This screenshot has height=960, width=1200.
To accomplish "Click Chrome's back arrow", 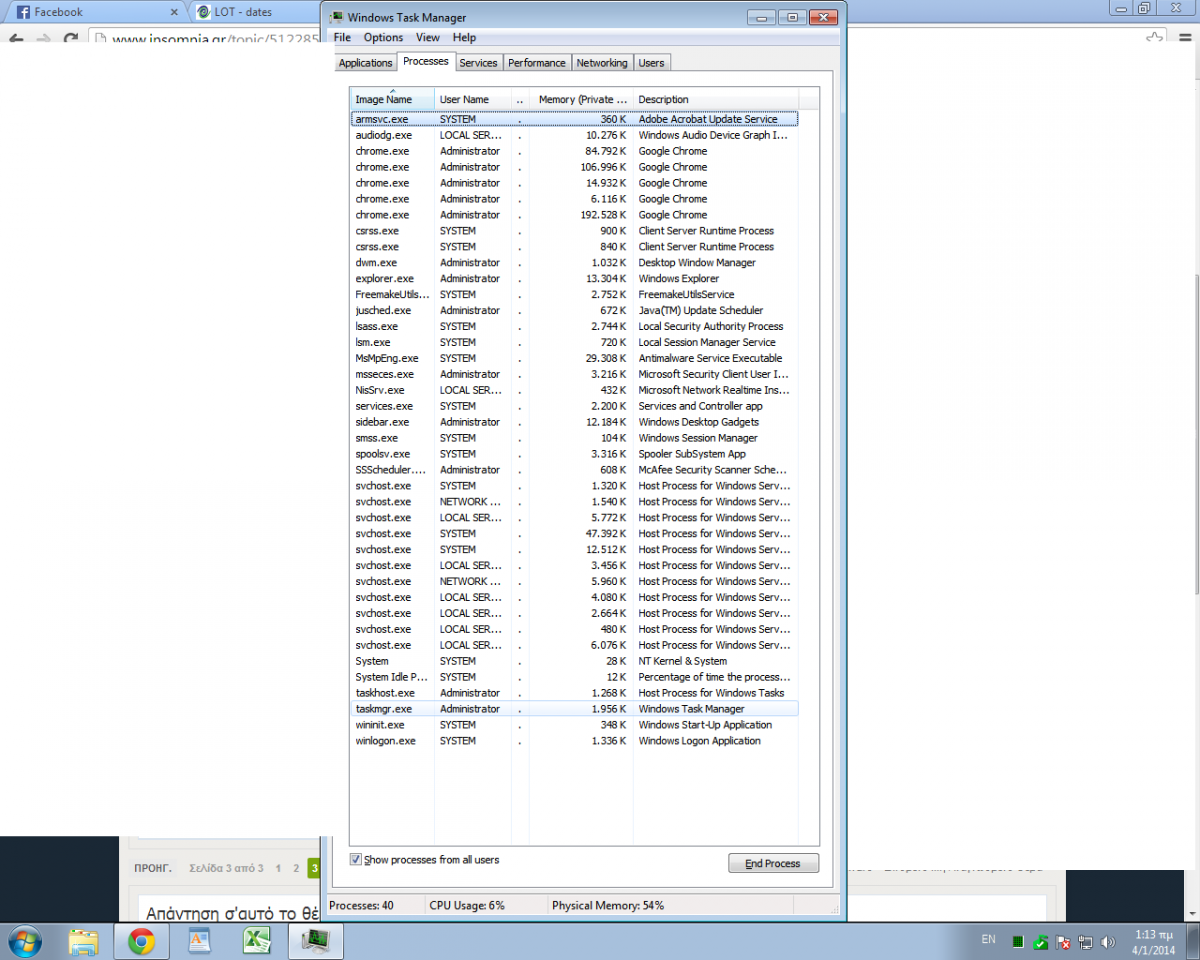I will pyautogui.click(x=16, y=39).
